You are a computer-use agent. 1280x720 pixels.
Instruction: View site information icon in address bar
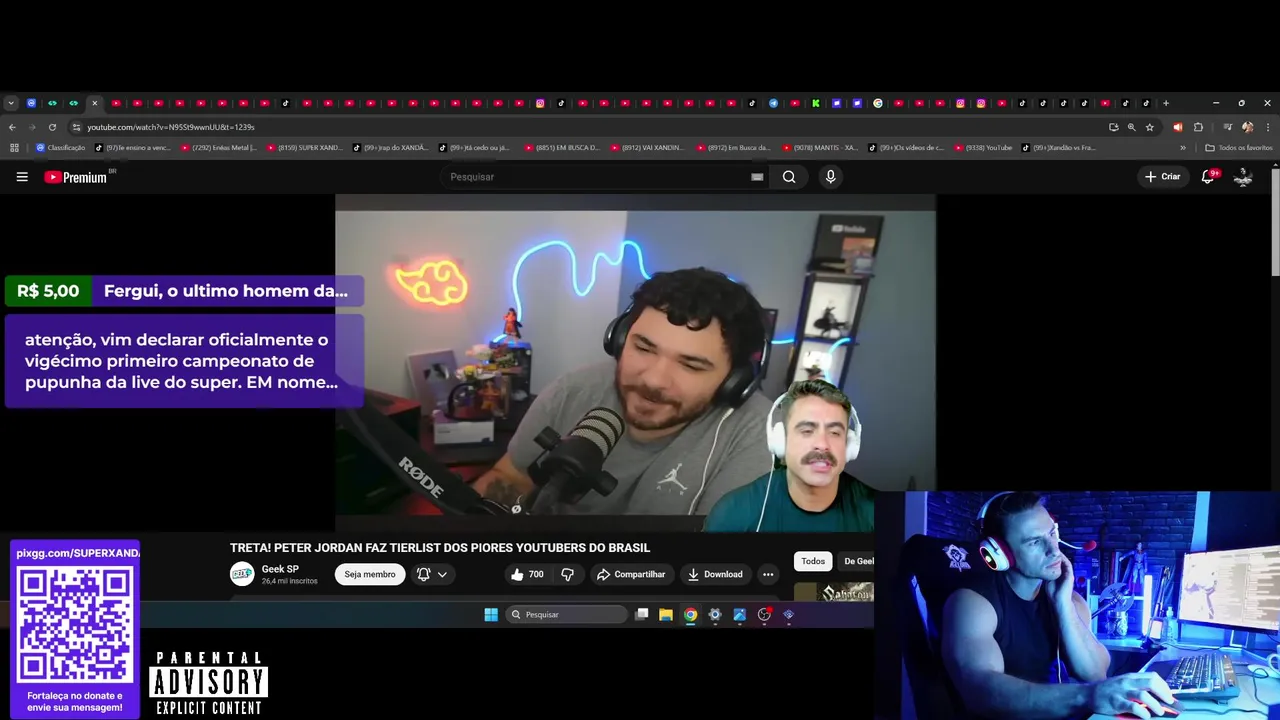click(76, 127)
